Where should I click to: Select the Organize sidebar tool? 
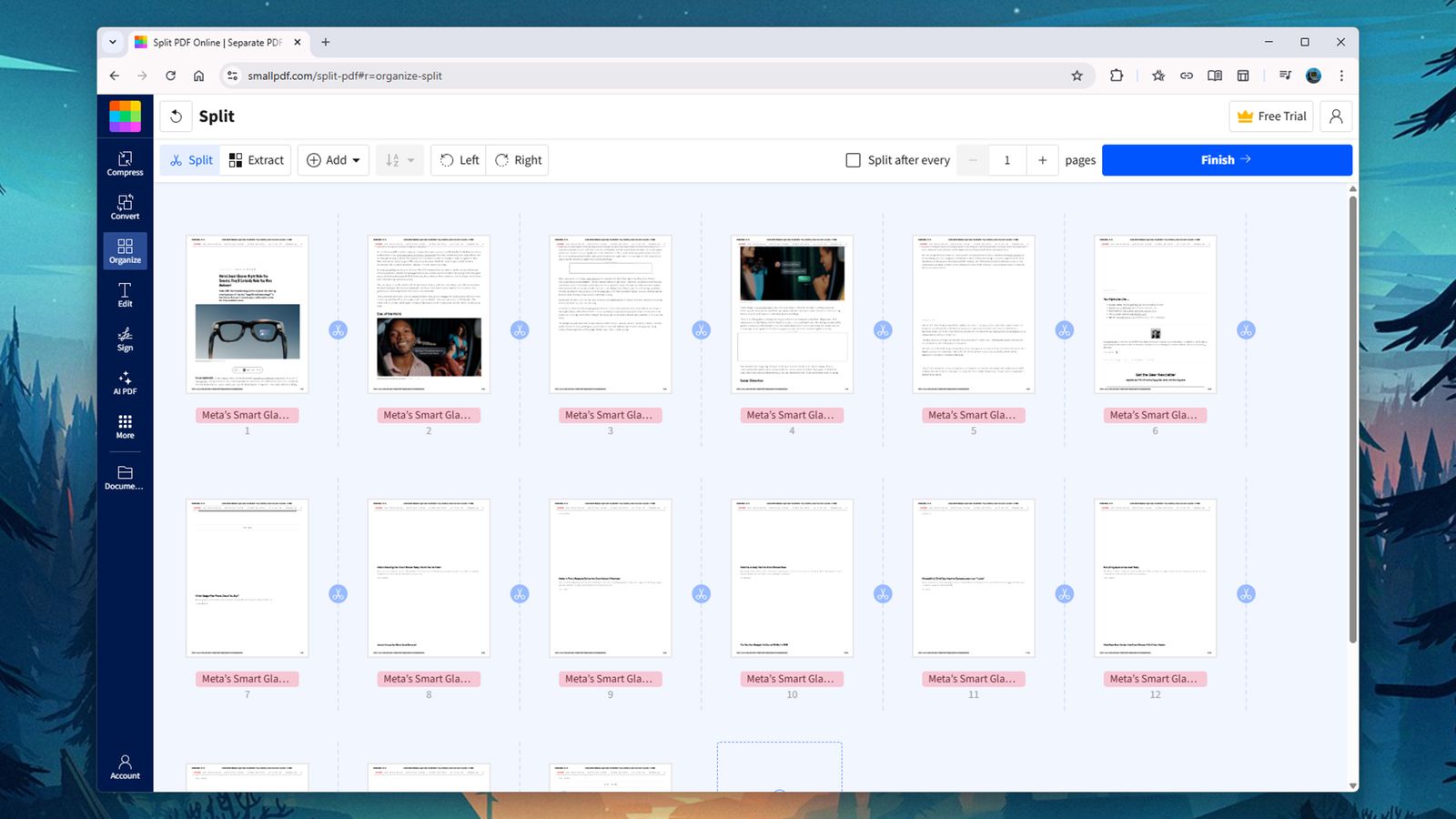click(125, 250)
